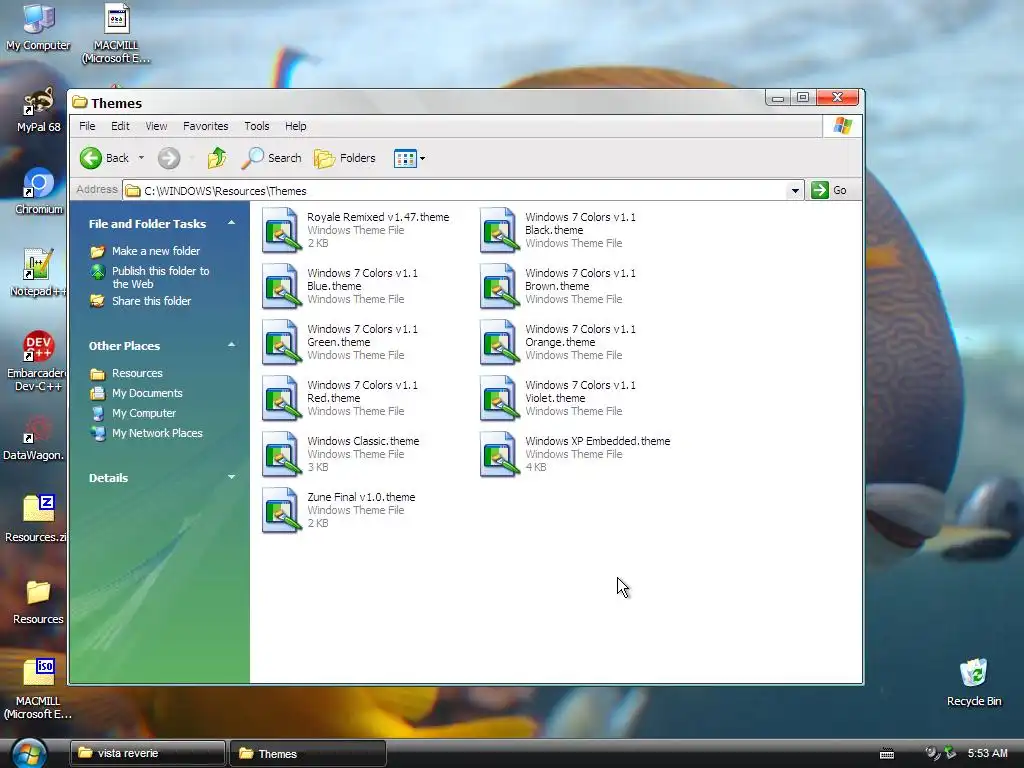Select the Windows XP Embedded theme icon
The image size is (1024, 768).
[499, 454]
